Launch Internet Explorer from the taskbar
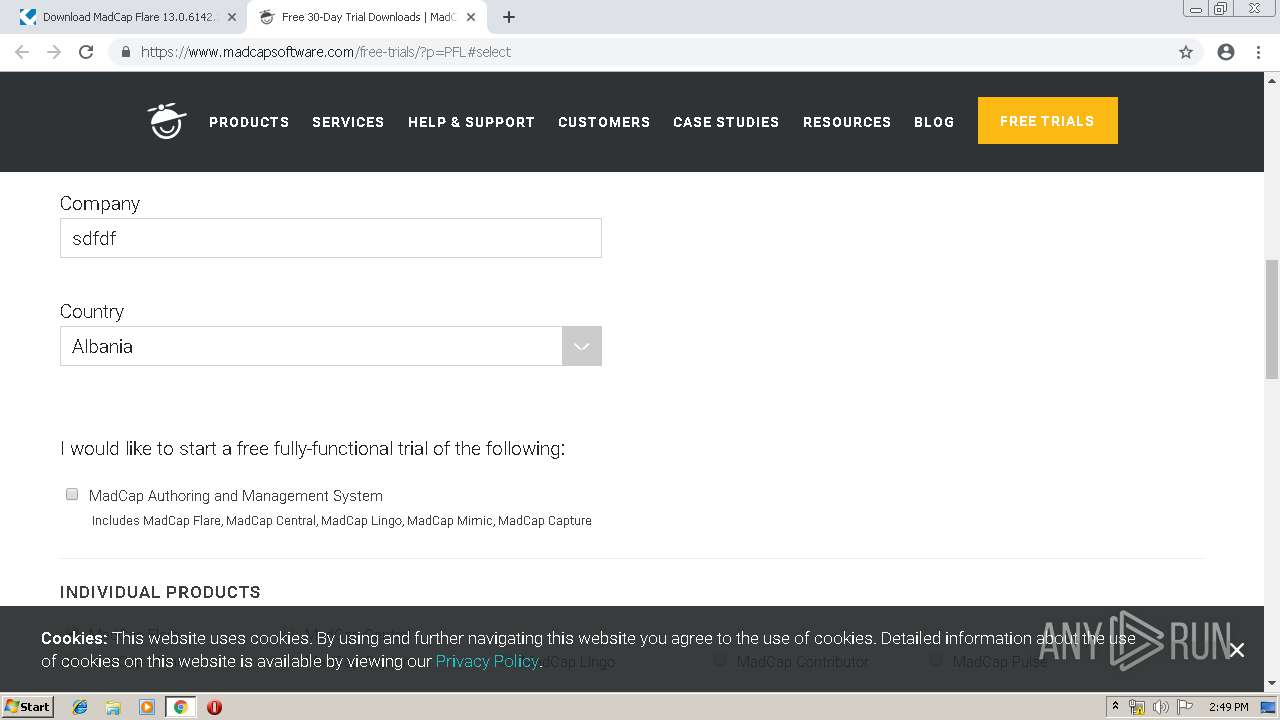 (x=80, y=707)
